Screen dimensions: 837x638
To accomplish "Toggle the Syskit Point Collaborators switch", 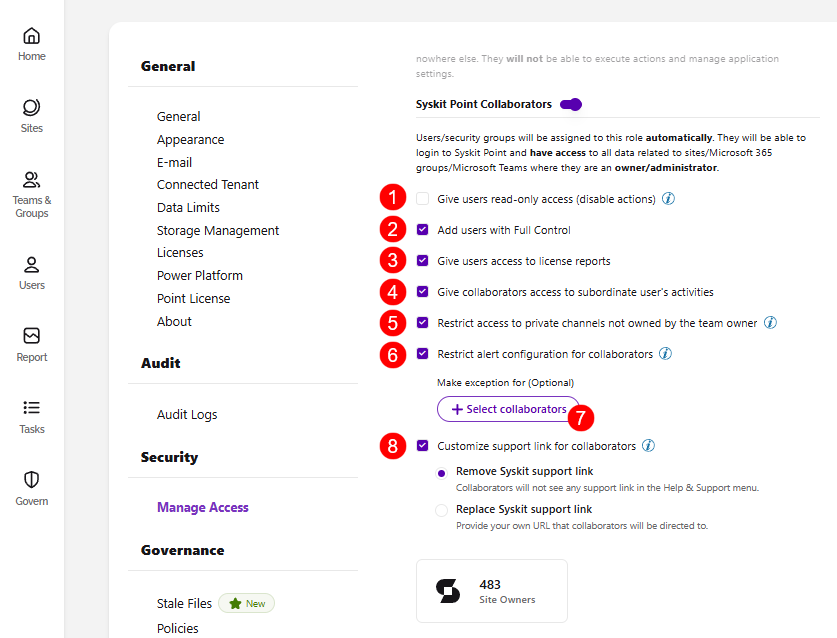I will pos(571,104).
